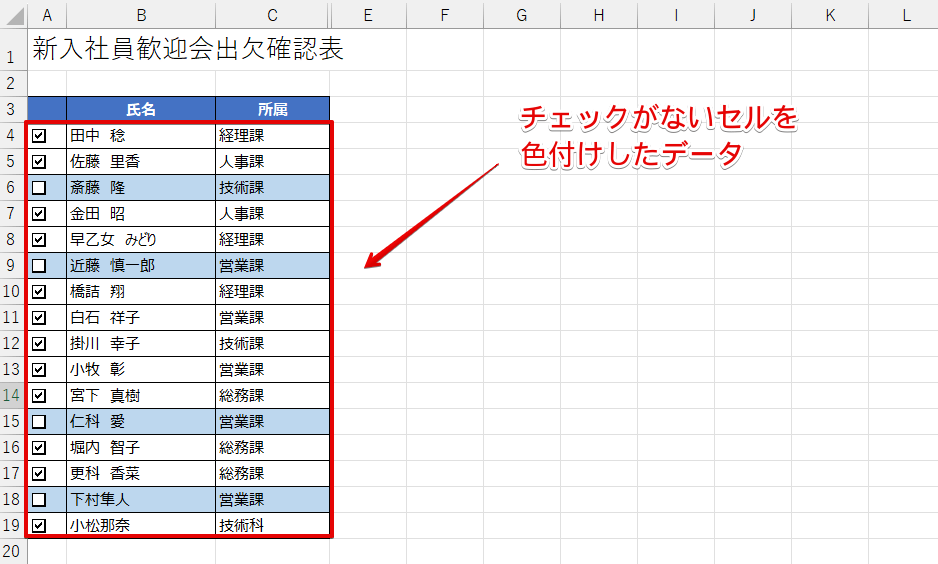Tick the empty checkbox for 近藤 慎一郎
The width and height of the screenshot is (938, 564).
pos(39,266)
